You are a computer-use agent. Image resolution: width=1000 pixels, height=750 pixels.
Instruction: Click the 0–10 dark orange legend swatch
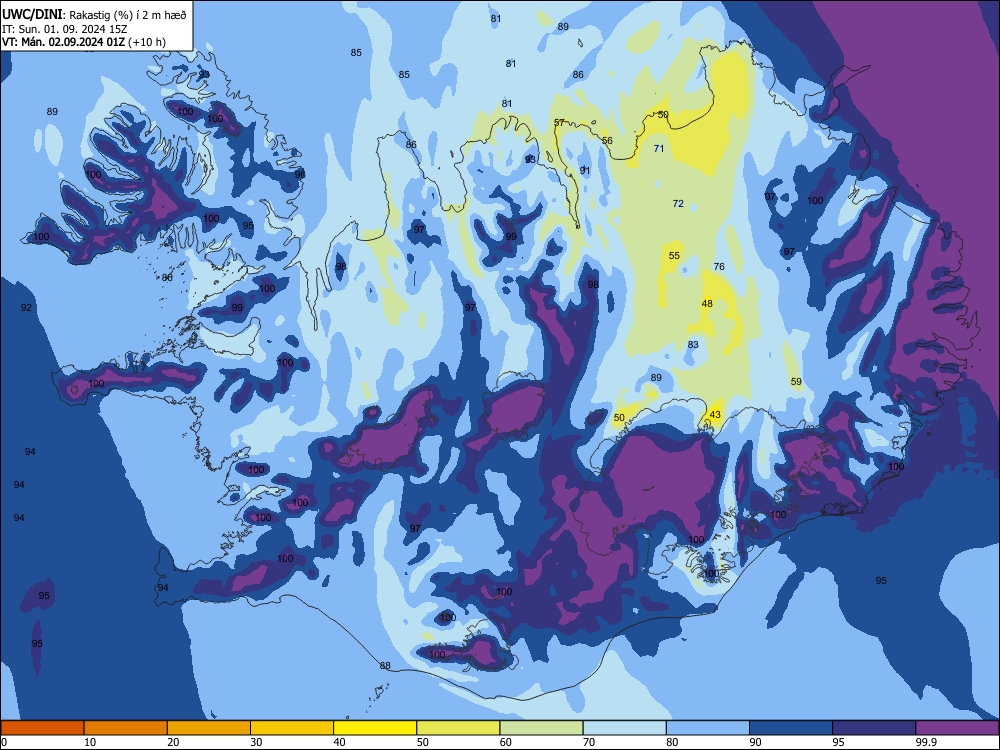42,728
